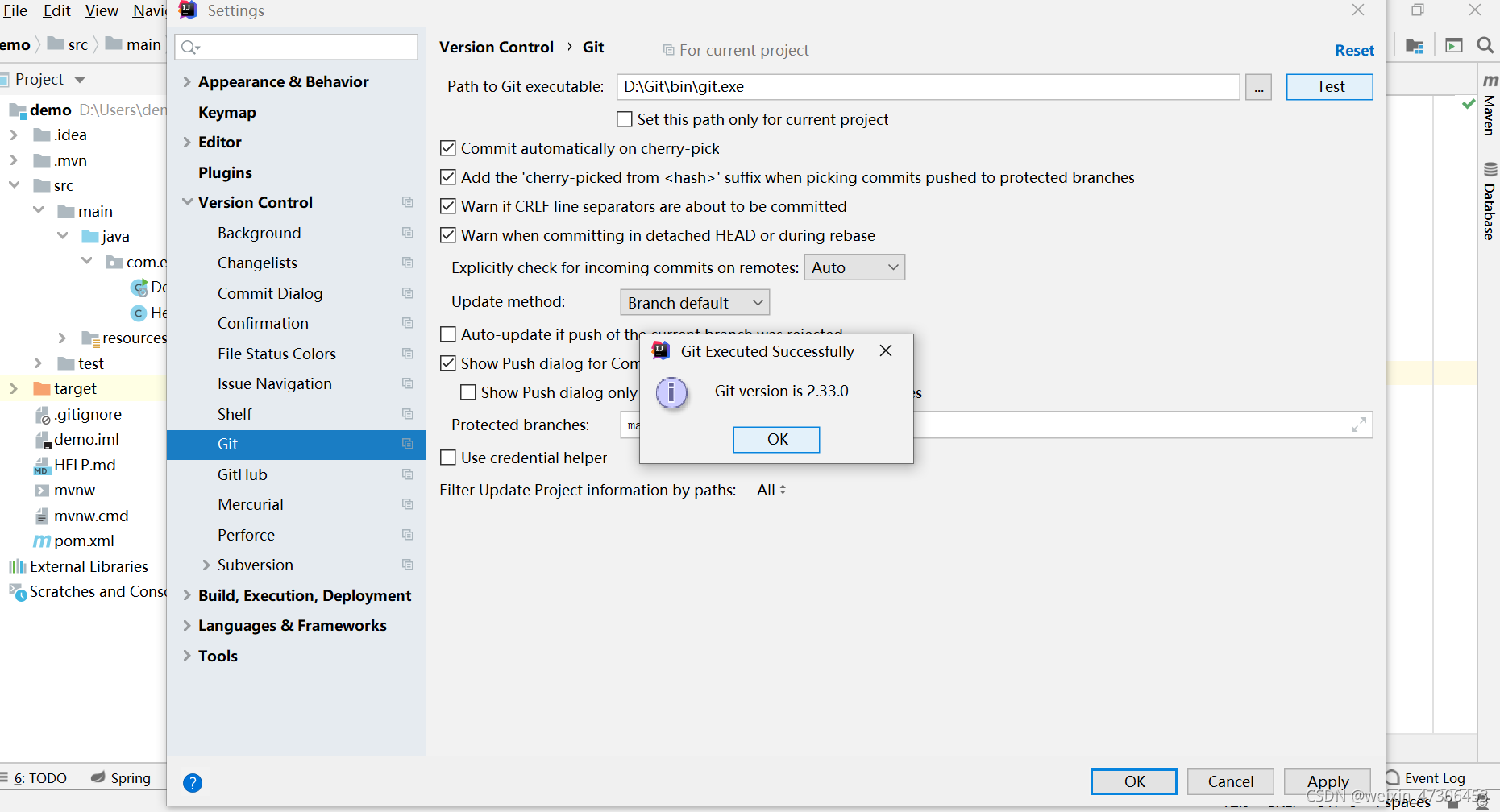Click the help question mark icon
This screenshot has height=812, width=1500.
[193, 782]
